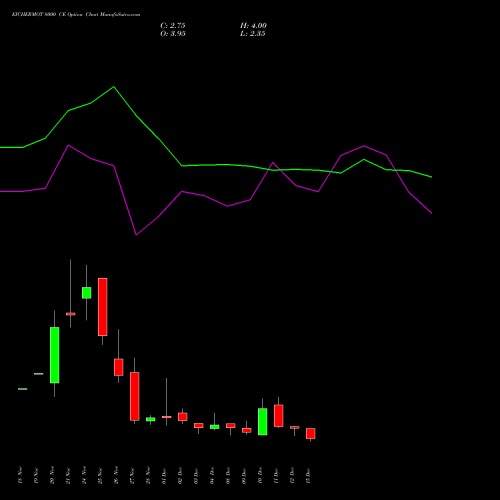Viewport: 500px width, 500px height.
Task: Select the 12 Dec date label
Action: tap(292, 475)
